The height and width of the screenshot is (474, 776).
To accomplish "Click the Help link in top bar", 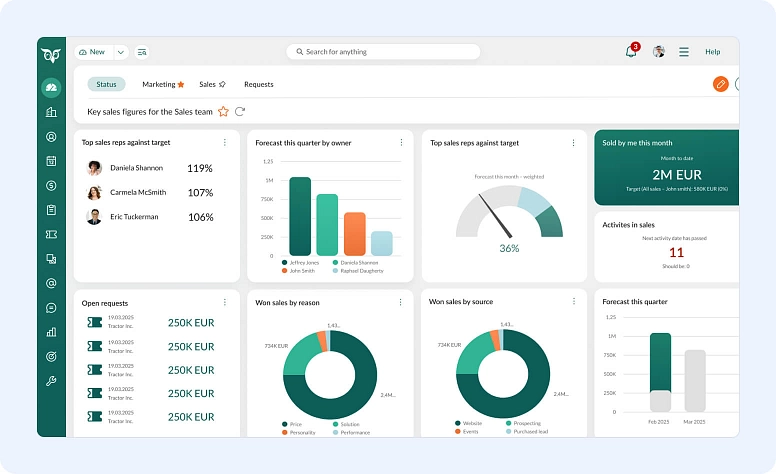I will click(712, 52).
